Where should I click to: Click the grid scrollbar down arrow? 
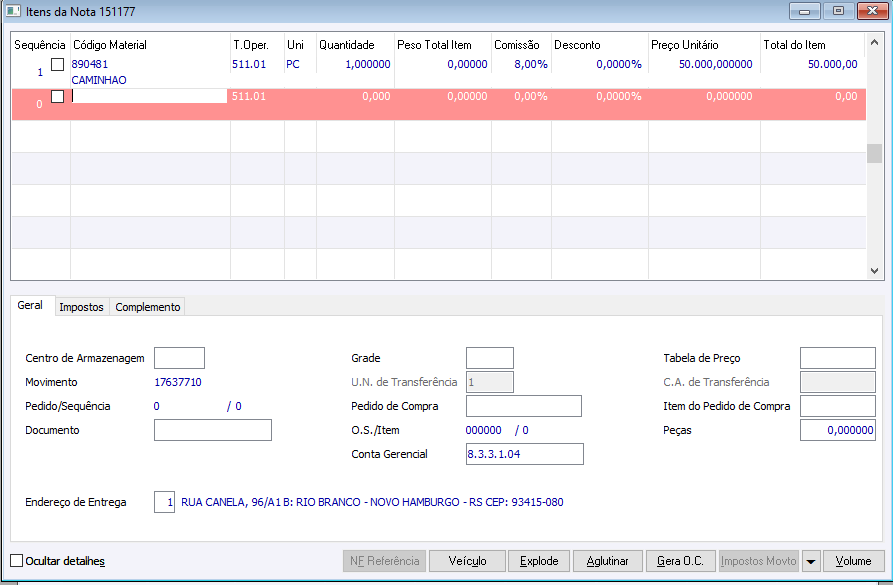[x=874, y=271]
